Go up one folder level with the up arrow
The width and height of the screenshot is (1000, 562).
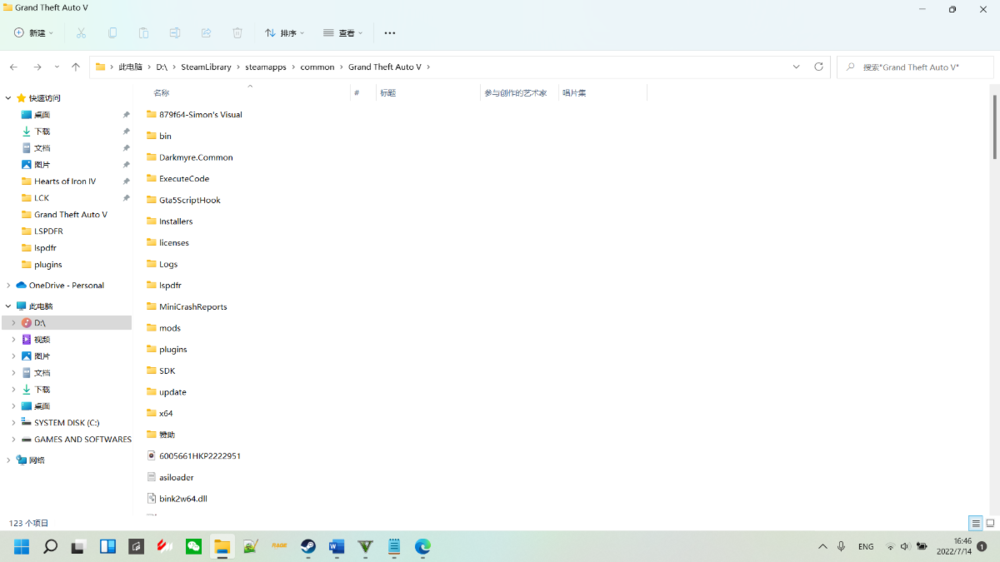(x=76, y=67)
